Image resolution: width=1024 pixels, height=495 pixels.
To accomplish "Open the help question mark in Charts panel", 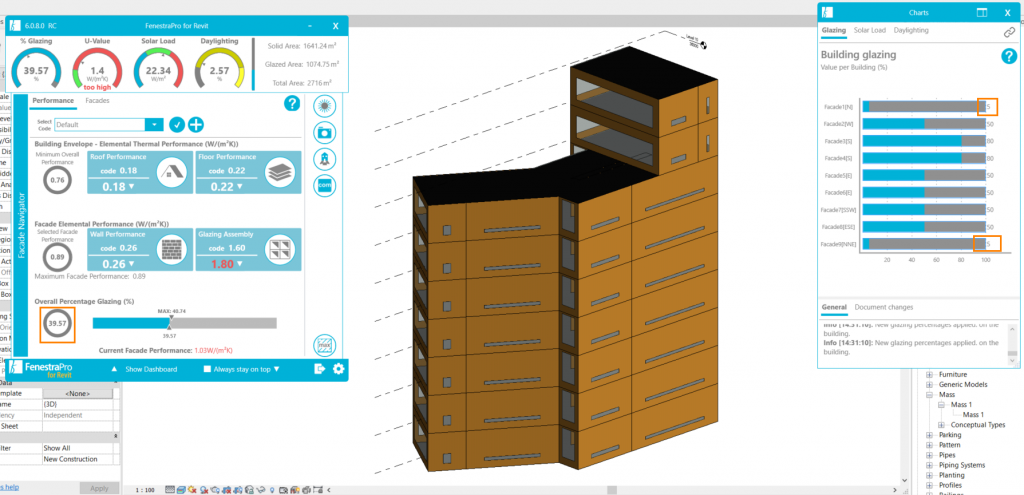I will pyautogui.click(x=1009, y=57).
